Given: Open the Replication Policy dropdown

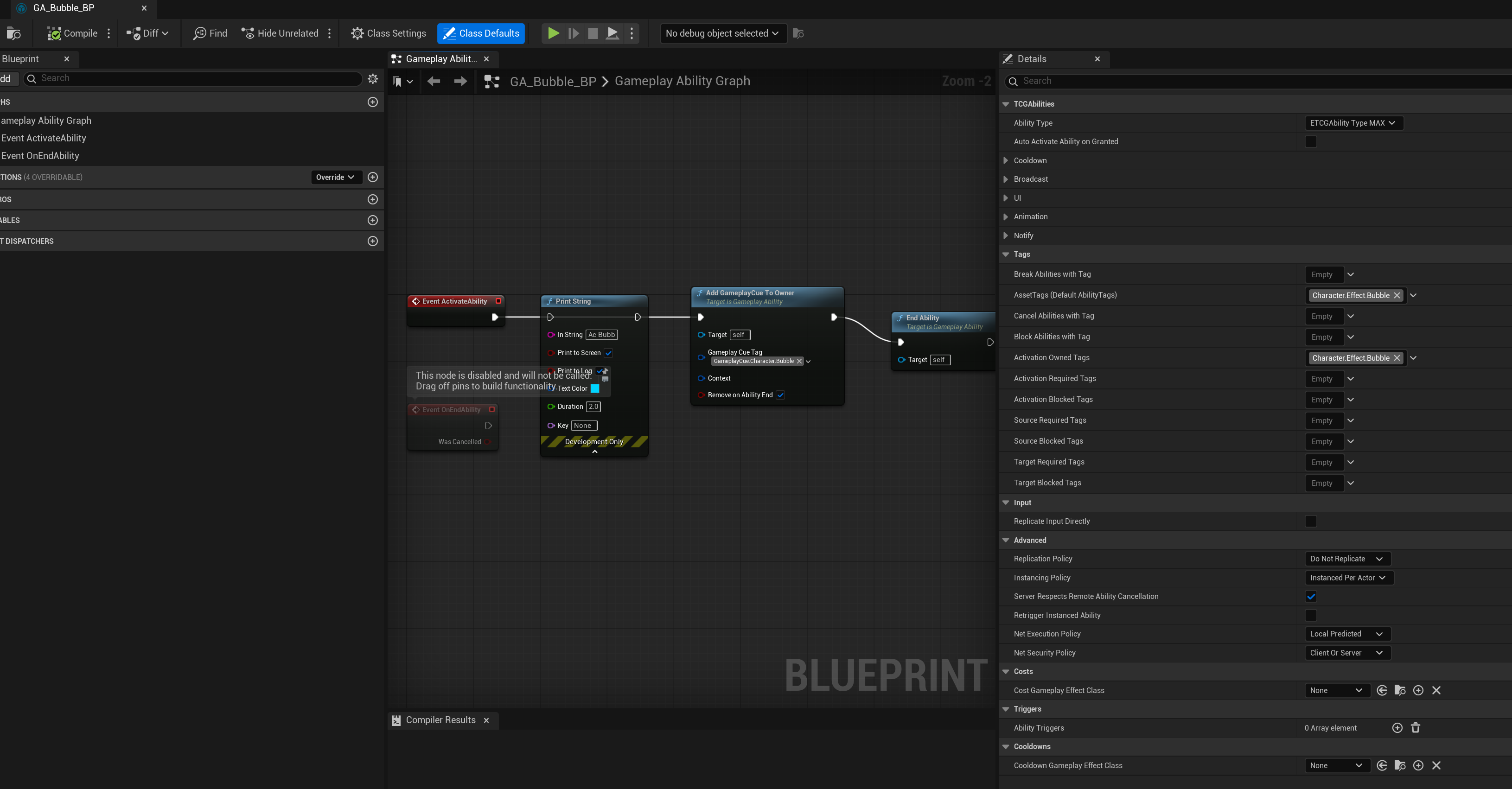Looking at the screenshot, I should pyautogui.click(x=1347, y=559).
